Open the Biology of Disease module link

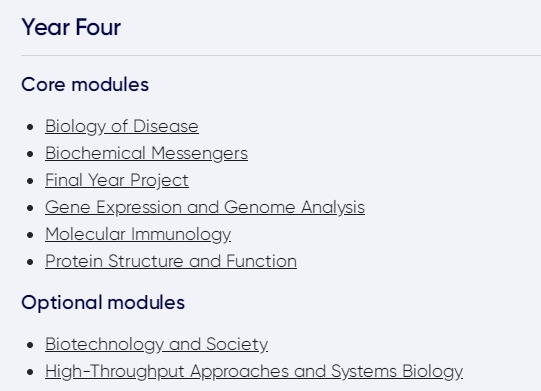(122, 126)
